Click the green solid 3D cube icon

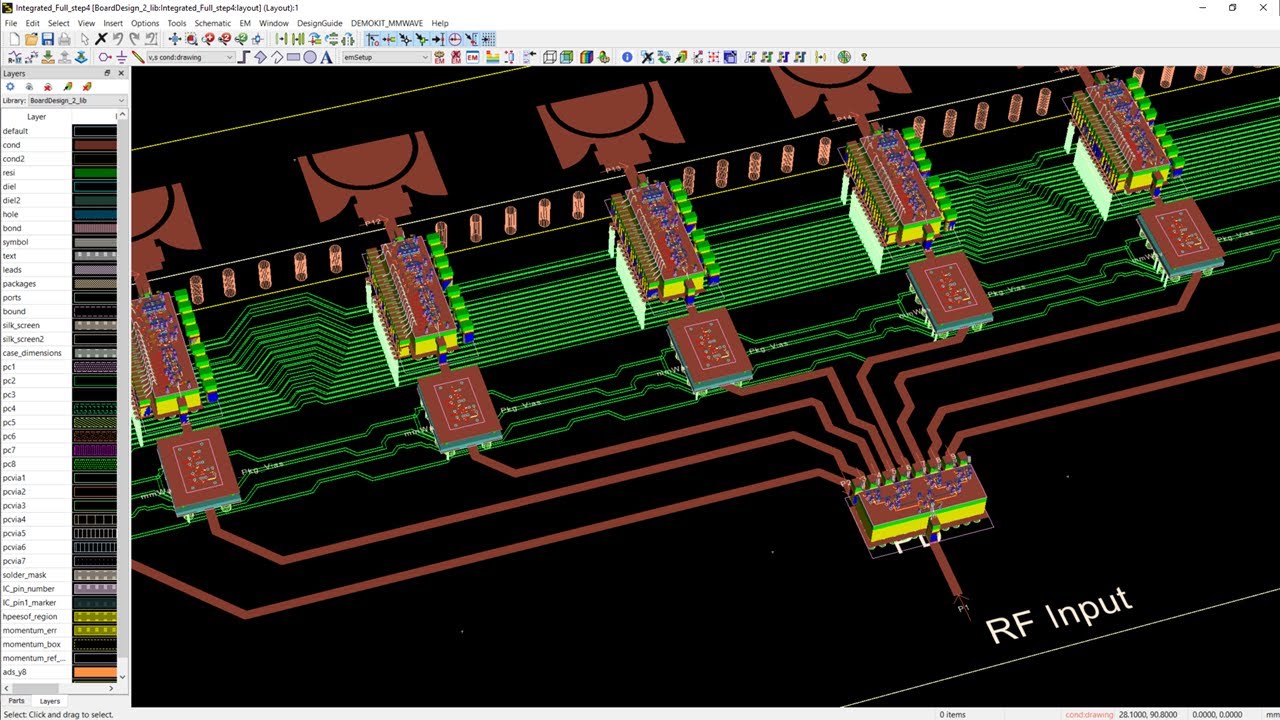[x=567, y=57]
